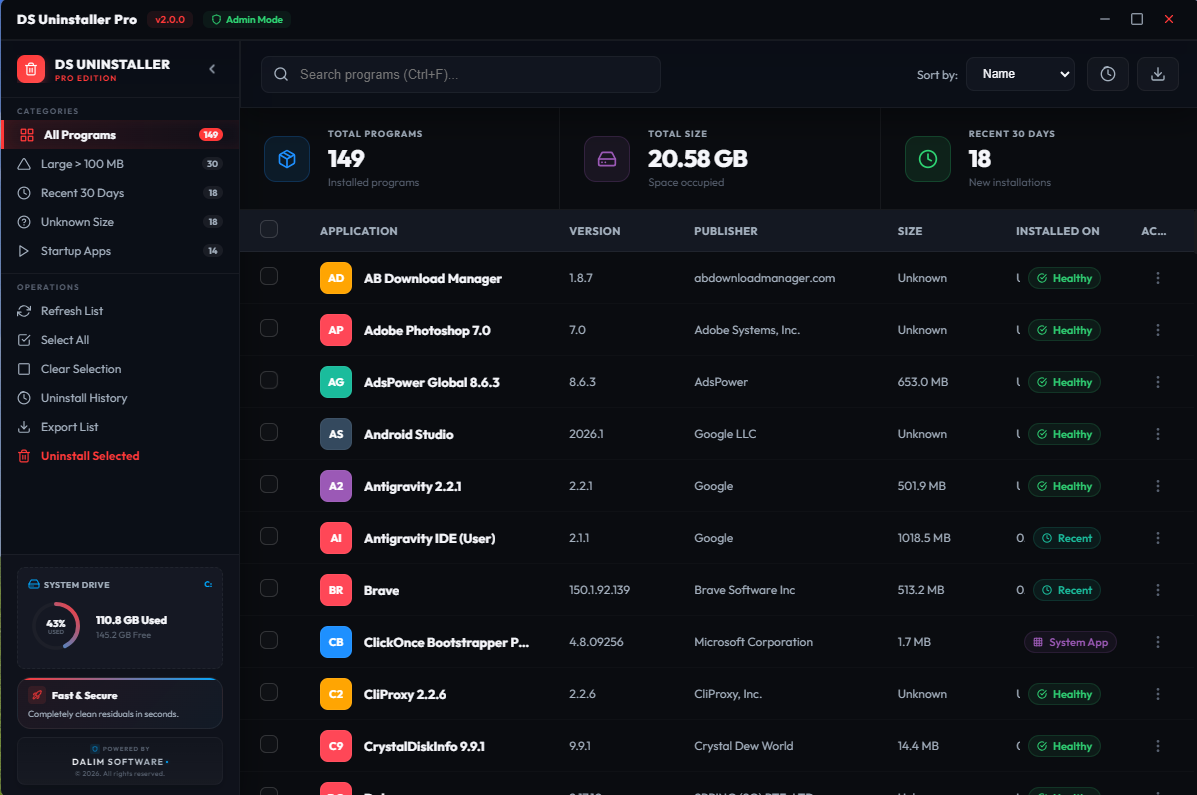Click the AI icon for Antigravity IDE
The height and width of the screenshot is (795, 1197).
tap(336, 538)
